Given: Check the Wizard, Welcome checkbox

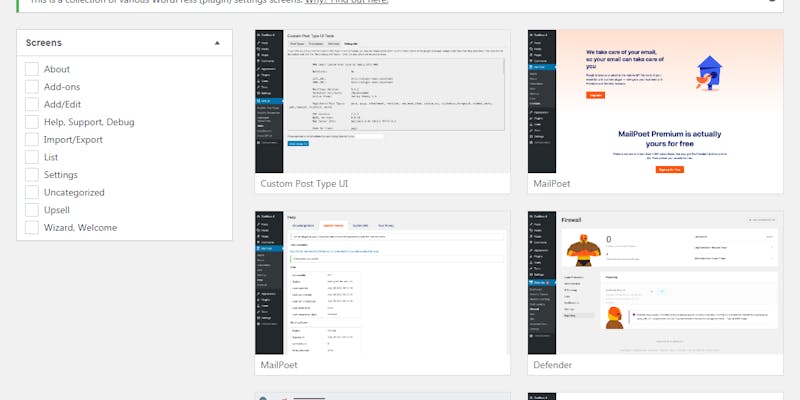Looking at the screenshot, I should (x=32, y=228).
